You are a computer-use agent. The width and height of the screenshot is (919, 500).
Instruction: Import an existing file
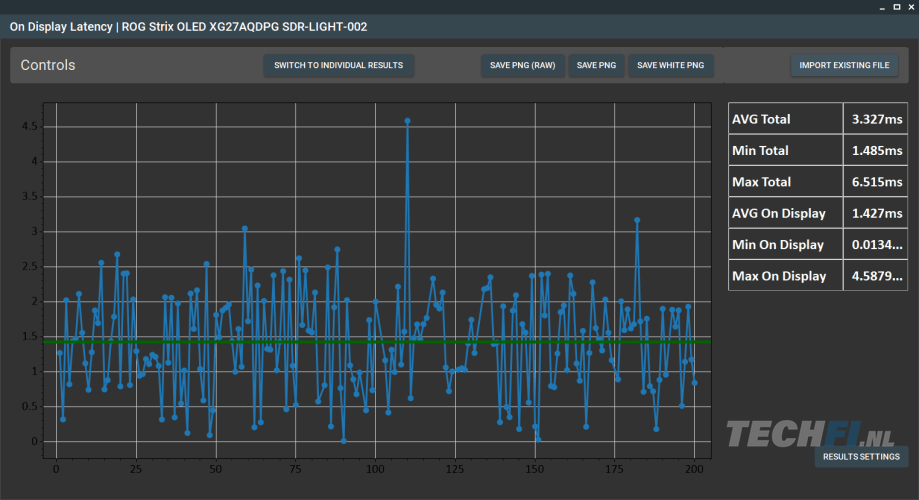(844, 65)
